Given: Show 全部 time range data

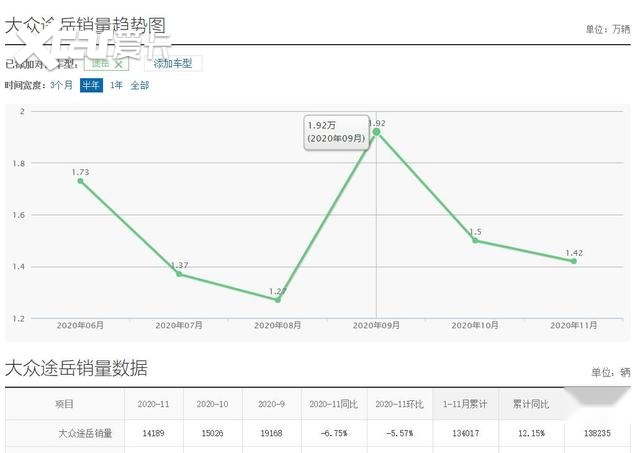Looking at the screenshot, I should (139, 86).
